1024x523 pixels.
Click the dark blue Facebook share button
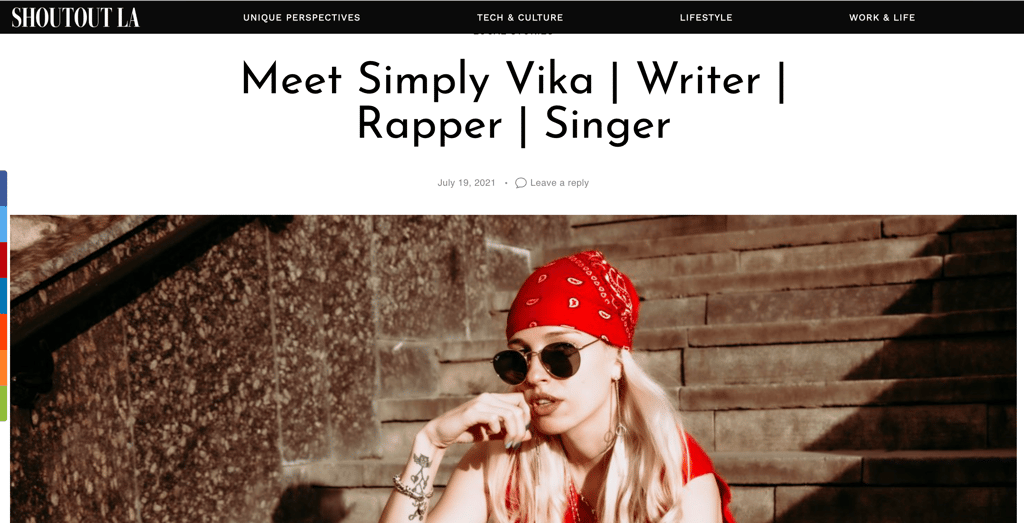point(3,188)
